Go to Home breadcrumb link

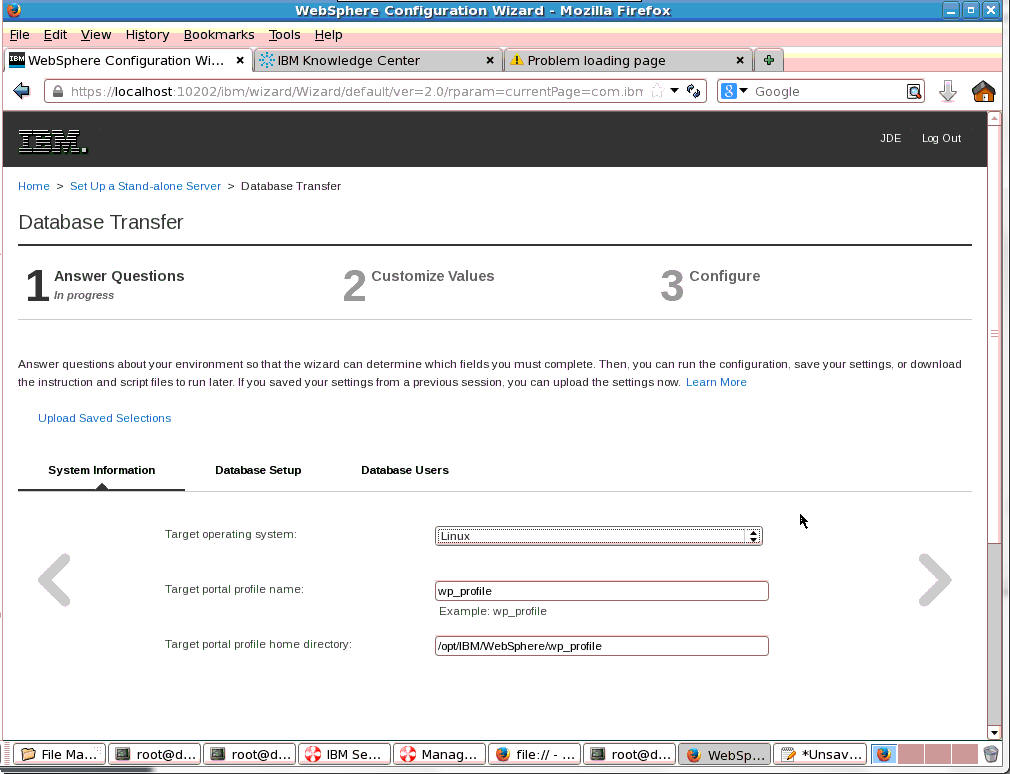[33, 186]
